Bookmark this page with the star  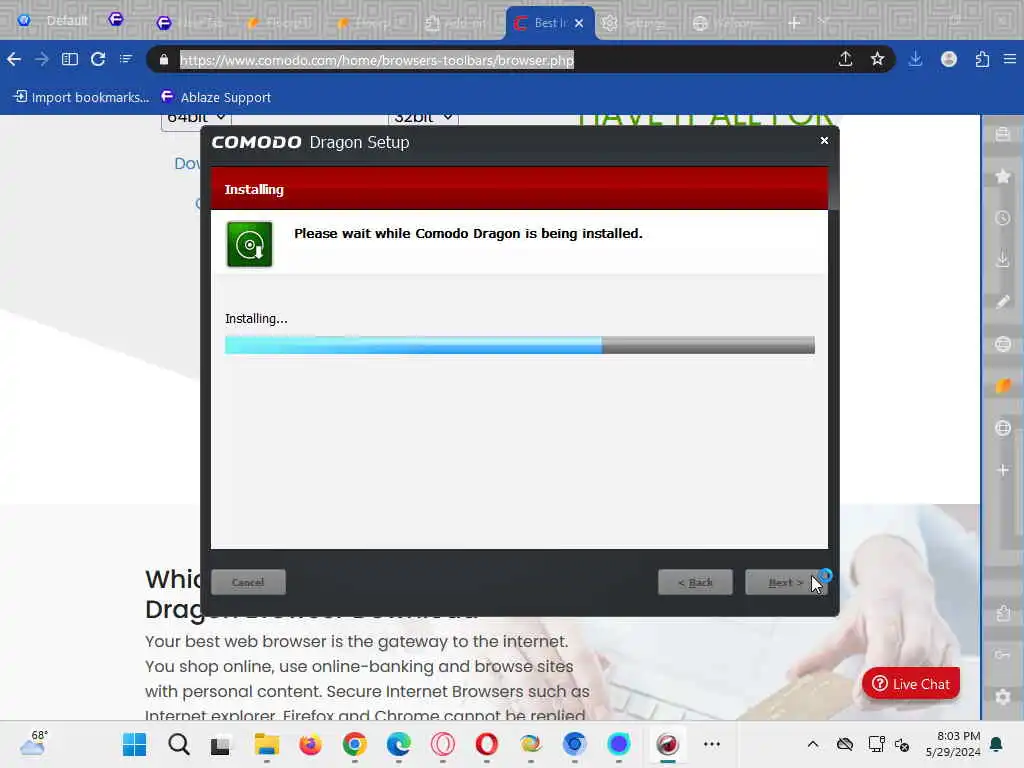coord(877,59)
